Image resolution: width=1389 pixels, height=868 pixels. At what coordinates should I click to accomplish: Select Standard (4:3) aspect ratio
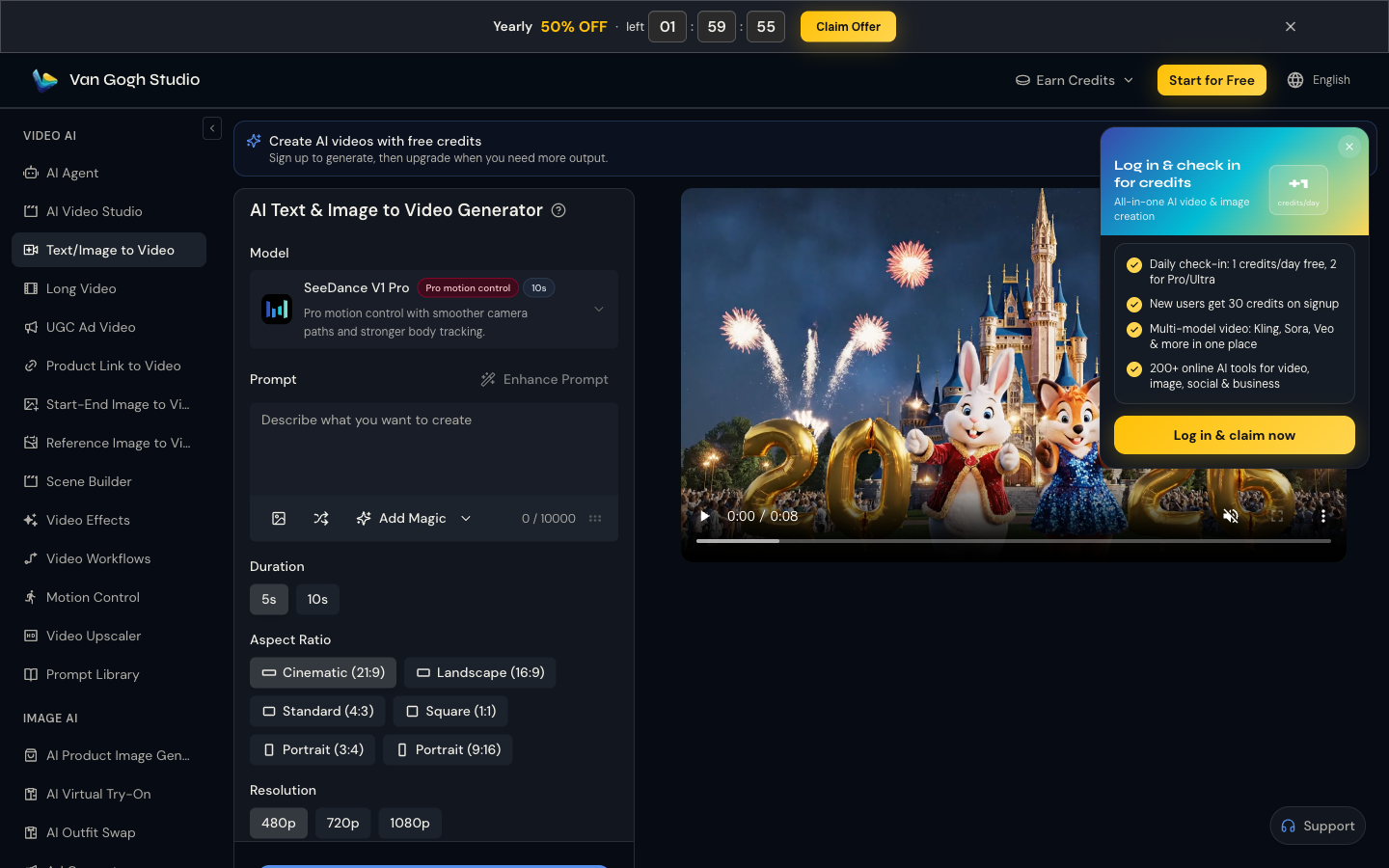coord(317,711)
